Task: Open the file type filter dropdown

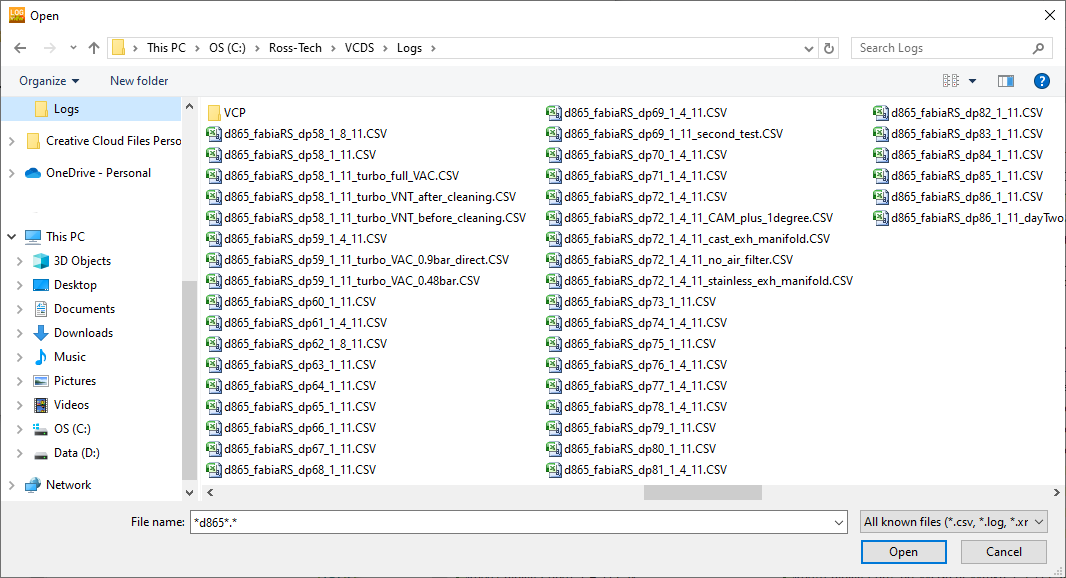Action: pyautogui.click(x=951, y=521)
